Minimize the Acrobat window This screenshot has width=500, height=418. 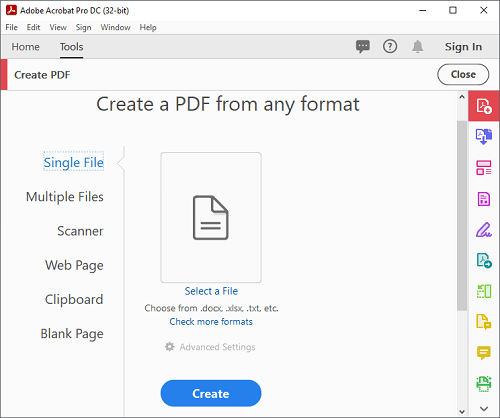point(423,10)
